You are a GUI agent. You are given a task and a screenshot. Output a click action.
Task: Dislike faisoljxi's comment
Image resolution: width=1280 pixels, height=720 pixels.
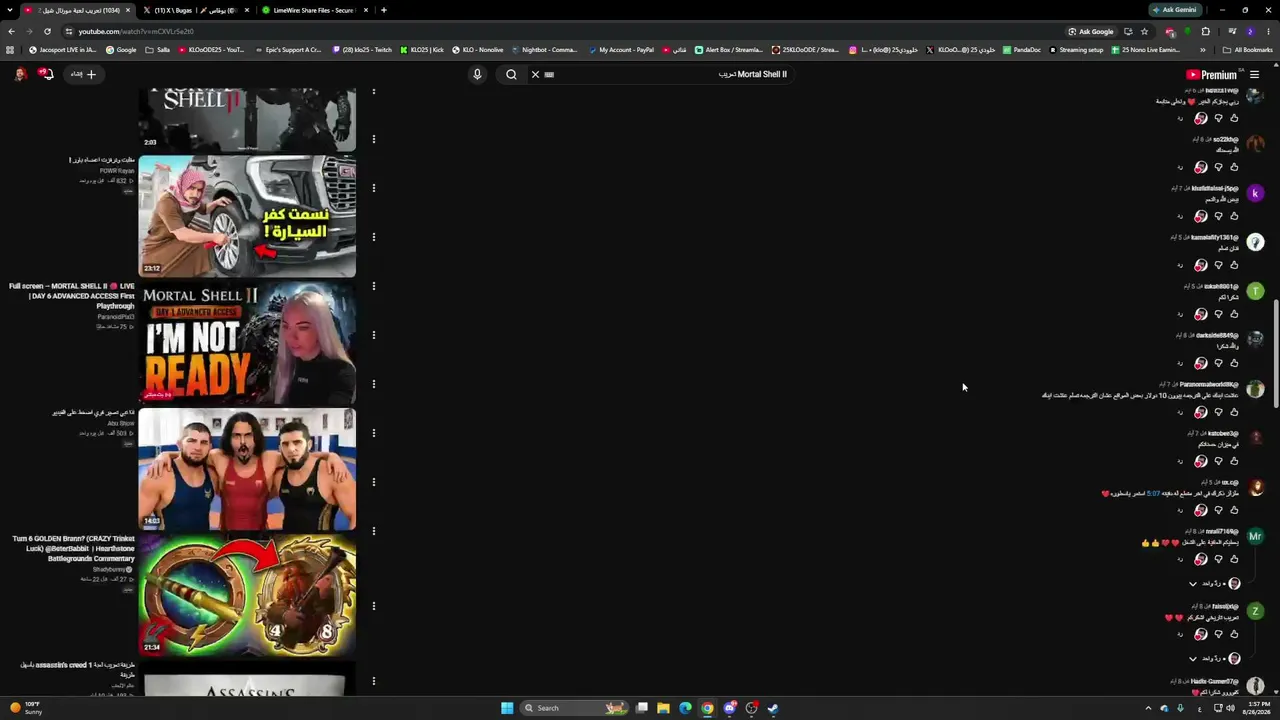coord(1218,634)
